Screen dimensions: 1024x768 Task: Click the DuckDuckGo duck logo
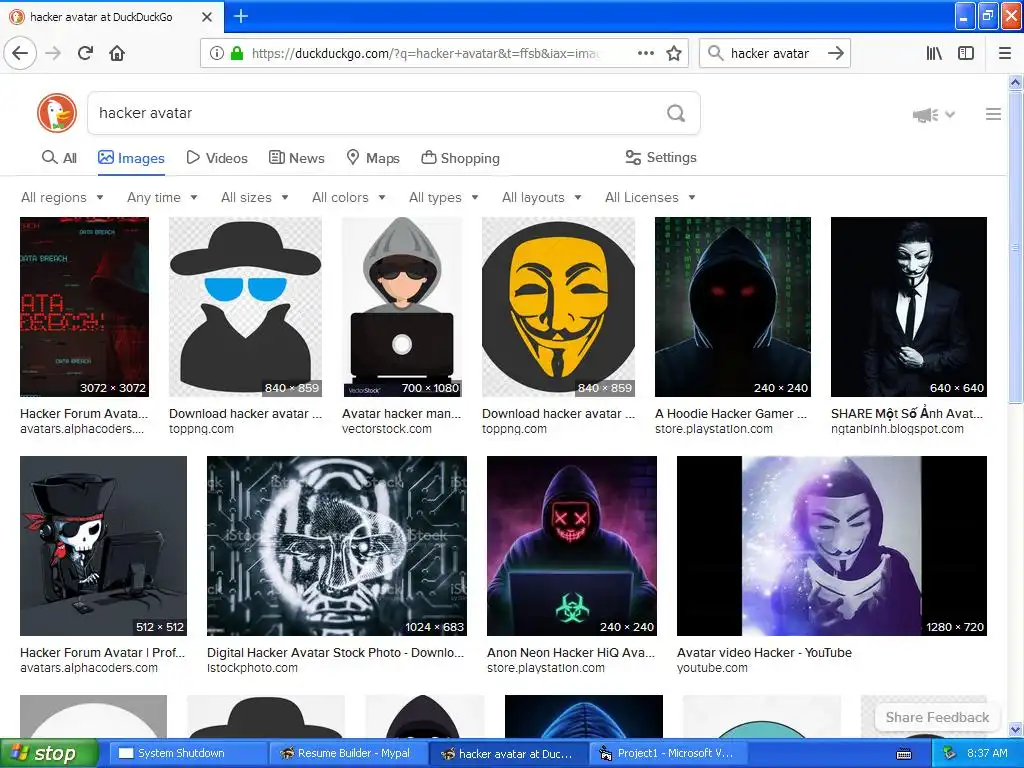pos(57,113)
